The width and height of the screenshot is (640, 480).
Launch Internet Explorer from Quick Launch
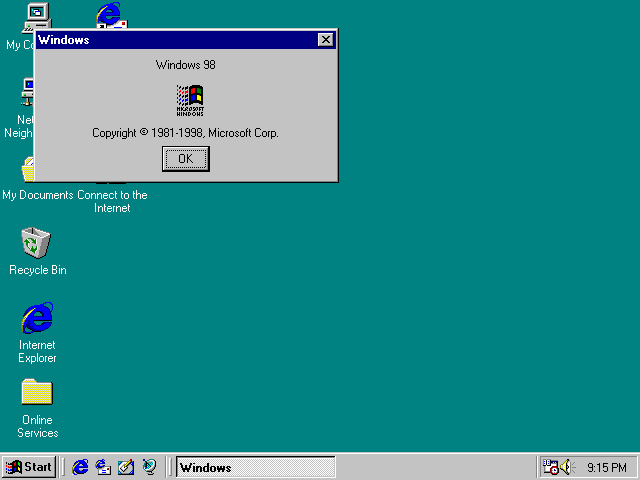coord(81,467)
